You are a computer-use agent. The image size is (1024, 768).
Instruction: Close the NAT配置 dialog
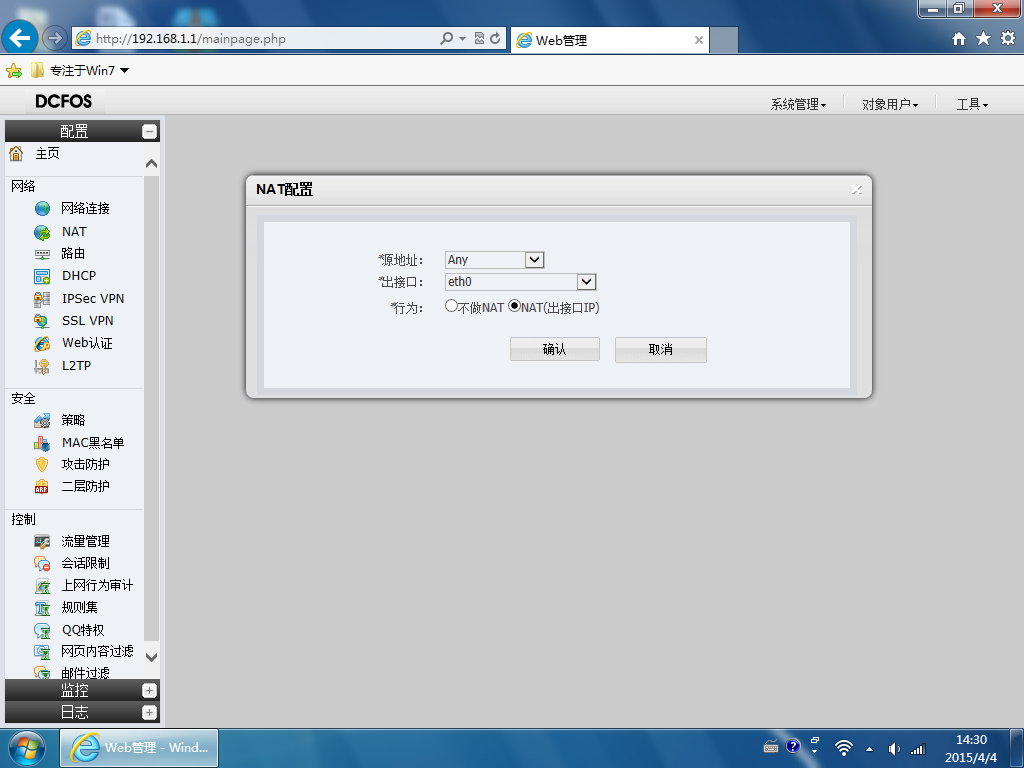click(856, 189)
